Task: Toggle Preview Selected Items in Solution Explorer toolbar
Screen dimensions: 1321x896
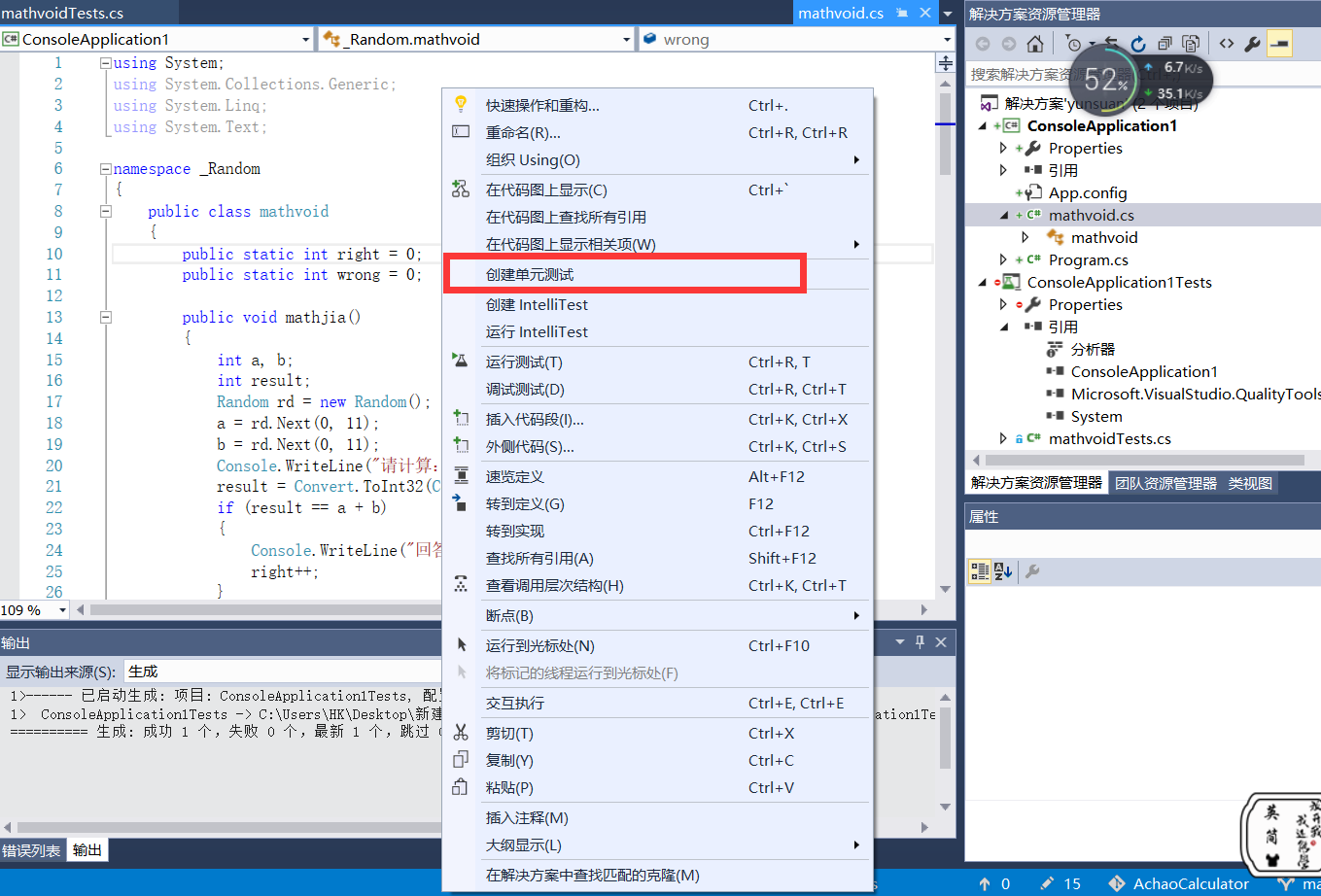Action: coord(1279,44)
